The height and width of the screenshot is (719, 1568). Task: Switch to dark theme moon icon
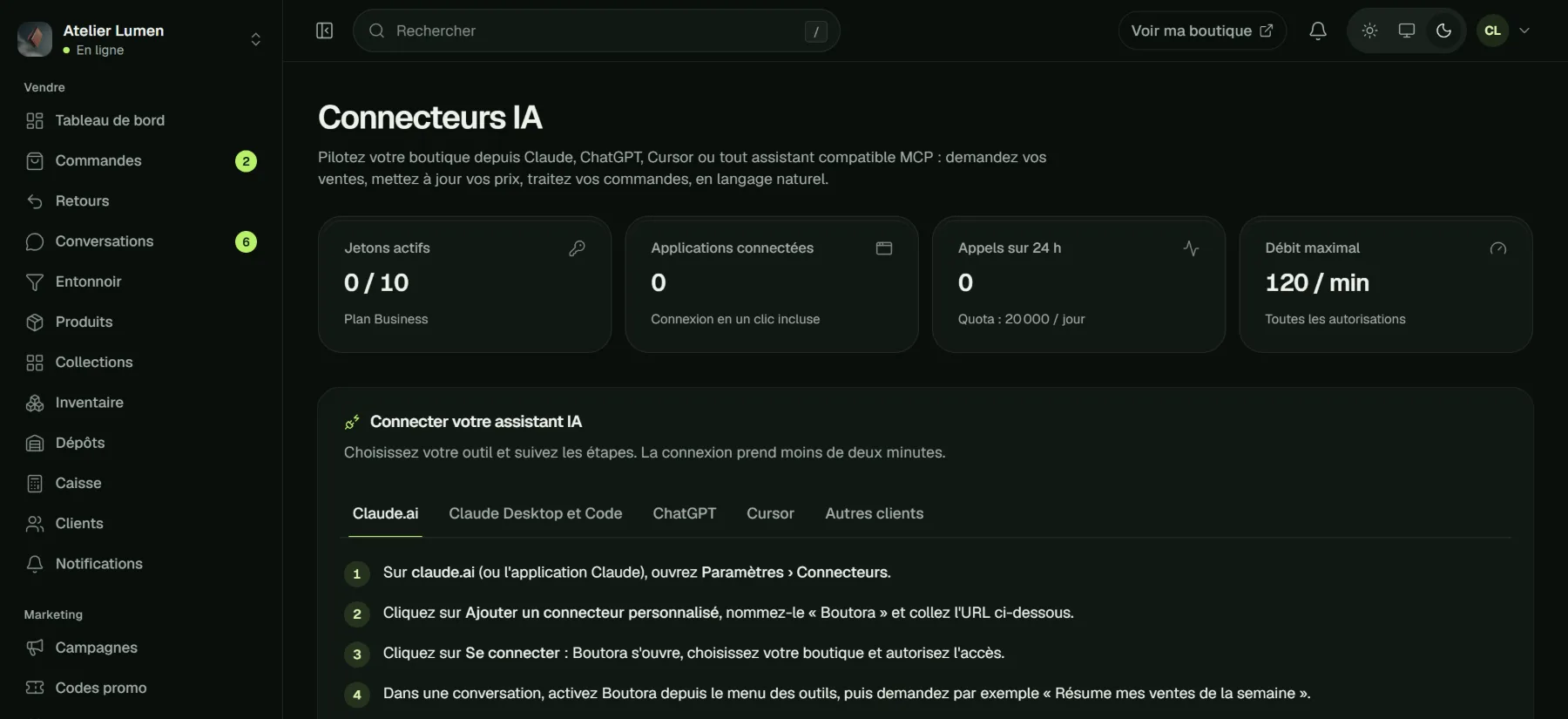1443,31
